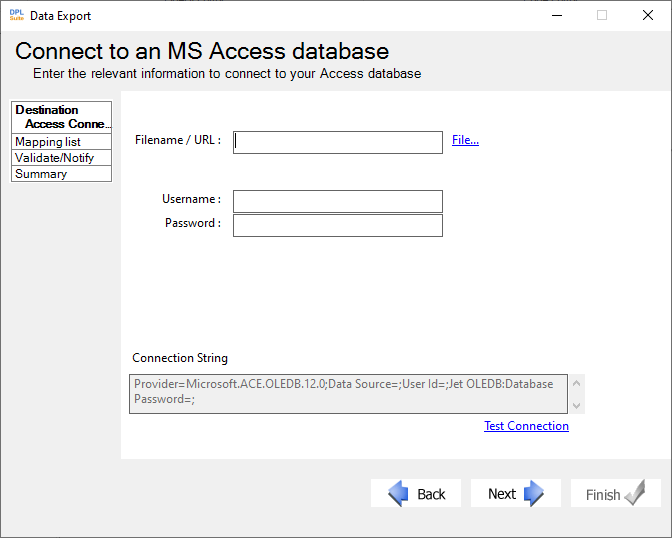
Task: Select Destination Access Connection step
Action: pos(61,117)
